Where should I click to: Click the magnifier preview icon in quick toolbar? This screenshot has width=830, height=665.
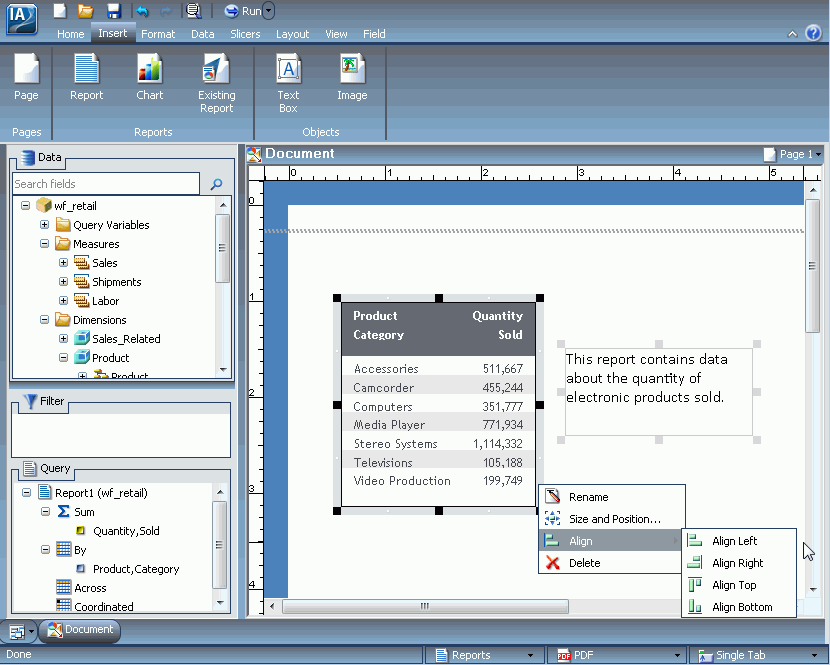194,11
